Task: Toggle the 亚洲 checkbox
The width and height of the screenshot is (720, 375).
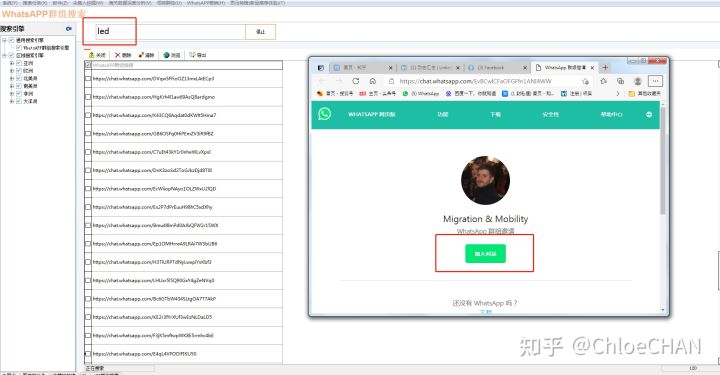Action: click(x=19, y=63)
